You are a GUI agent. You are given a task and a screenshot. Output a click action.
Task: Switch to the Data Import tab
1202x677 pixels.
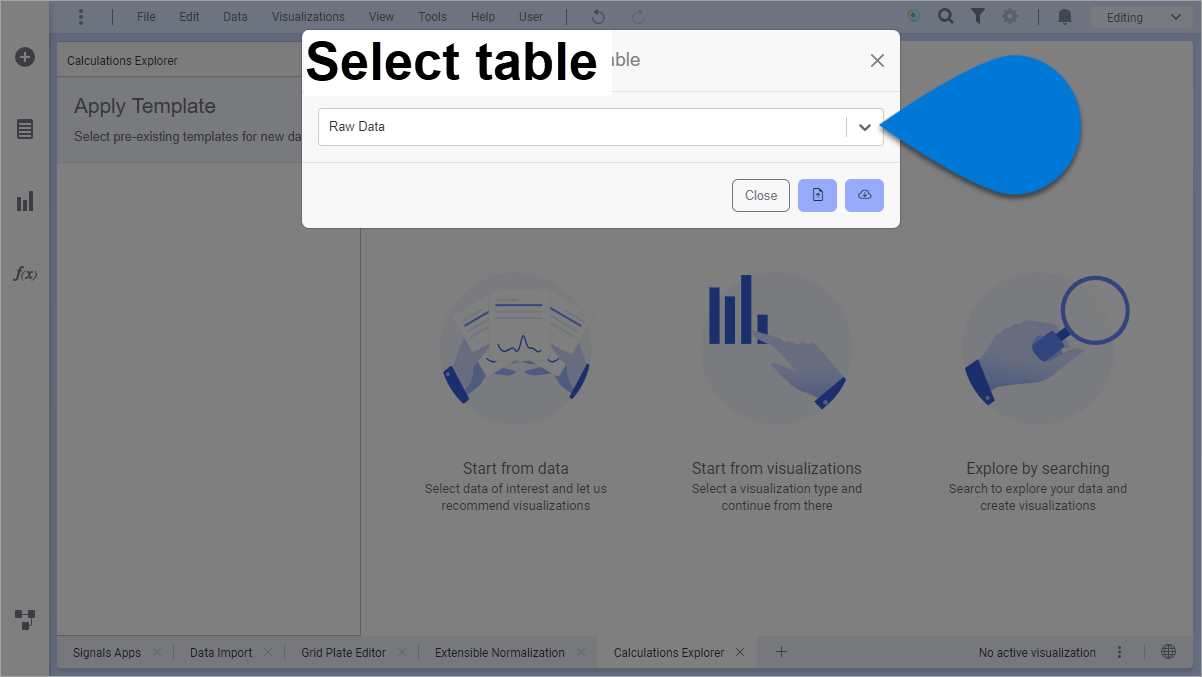[x=221, y=652]
